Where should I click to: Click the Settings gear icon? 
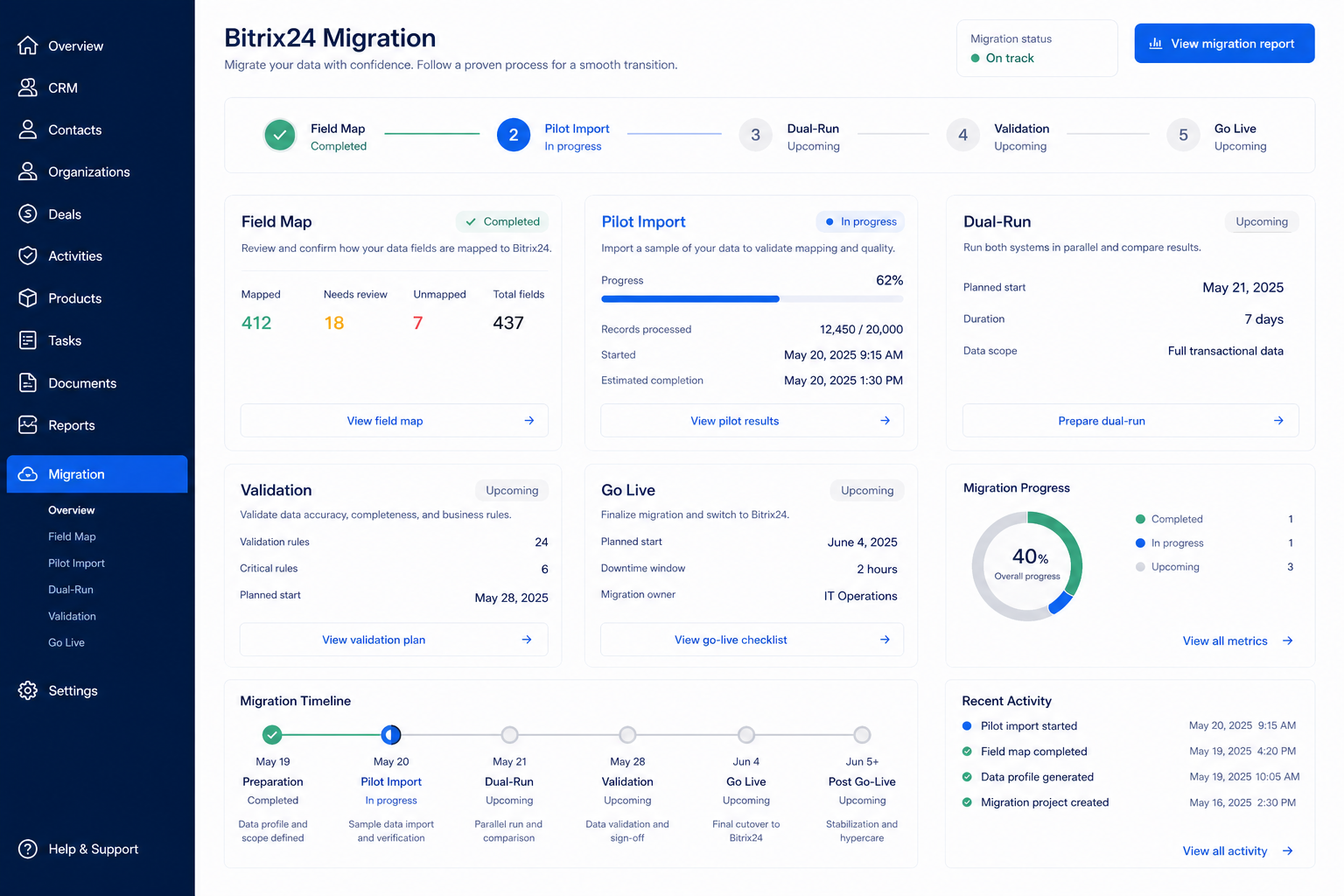(x=28, y=690)
